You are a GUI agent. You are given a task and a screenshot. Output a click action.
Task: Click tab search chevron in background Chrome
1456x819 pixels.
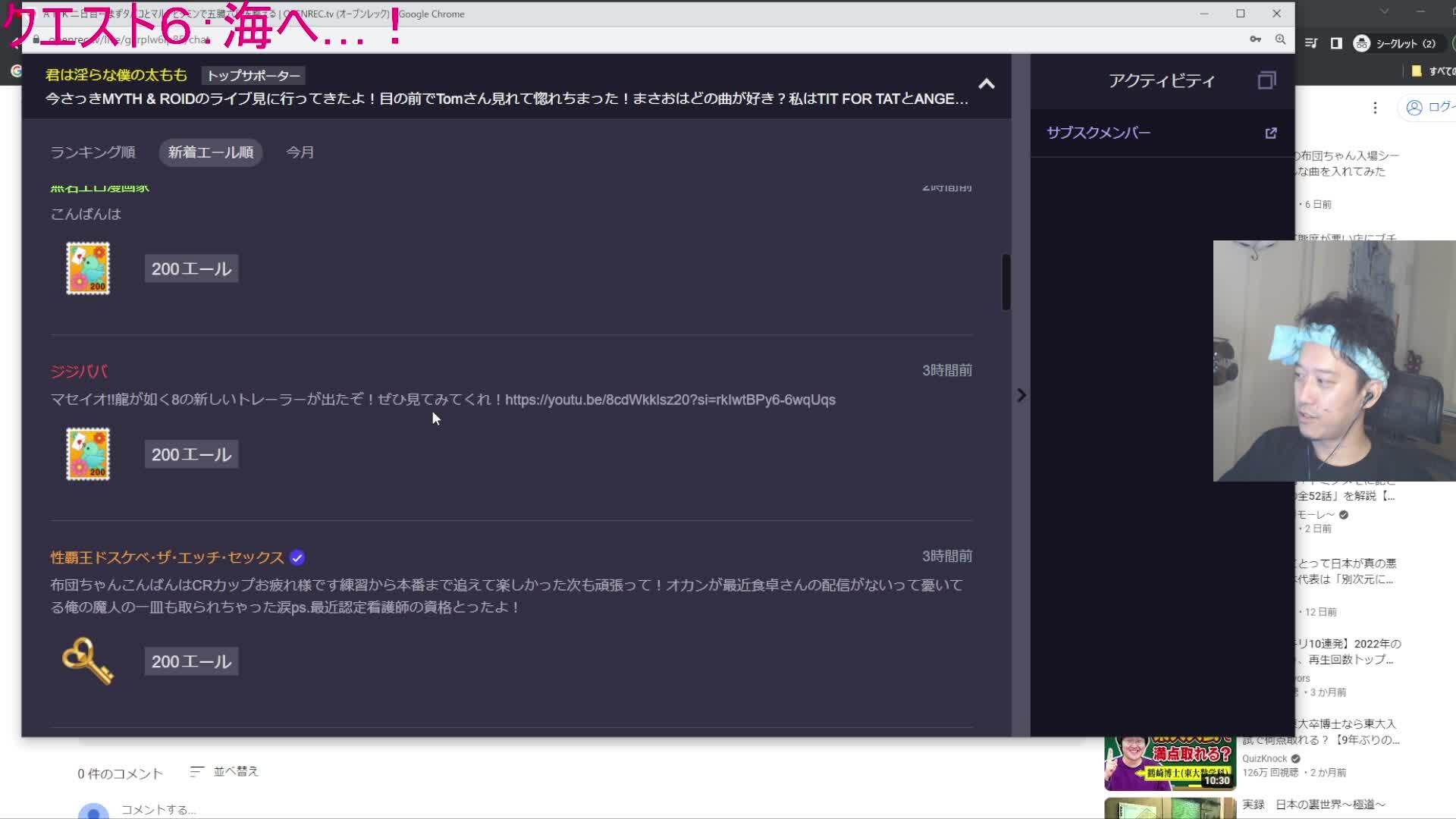(x=1384, y=11)
